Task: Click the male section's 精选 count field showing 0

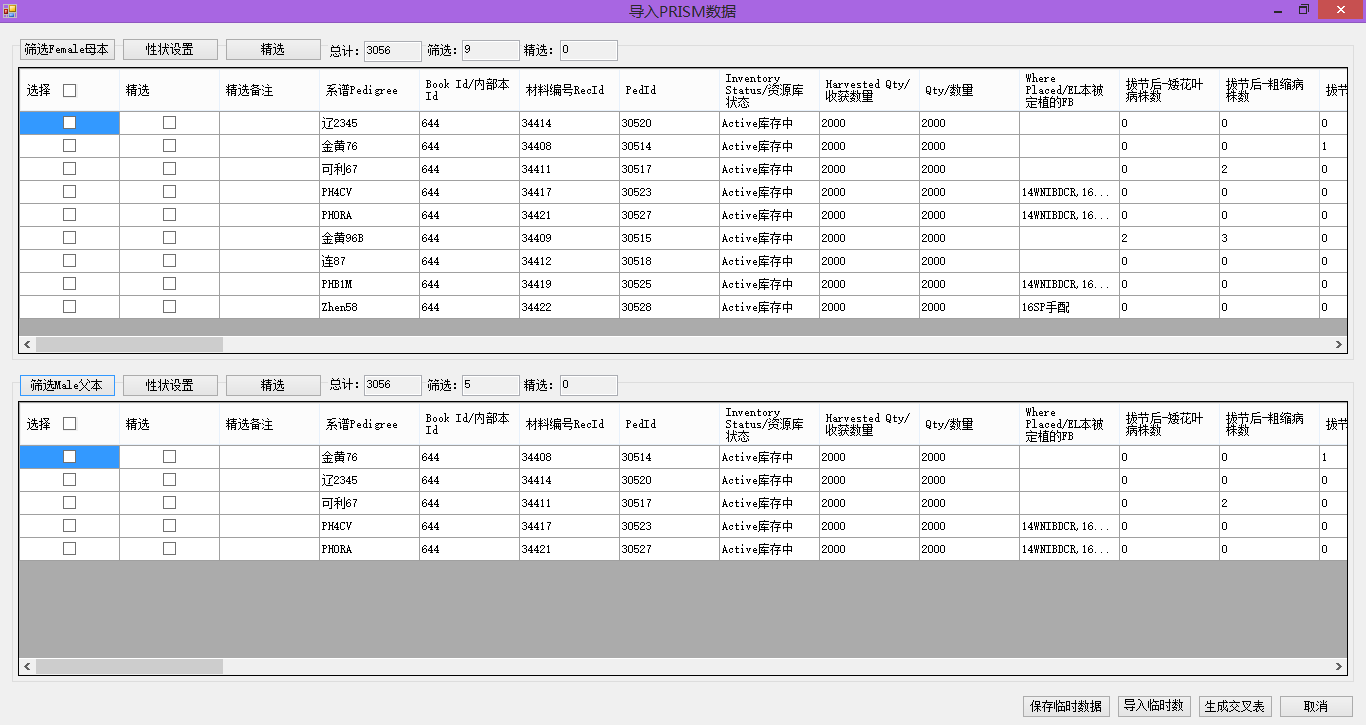Action: (588, 385)
